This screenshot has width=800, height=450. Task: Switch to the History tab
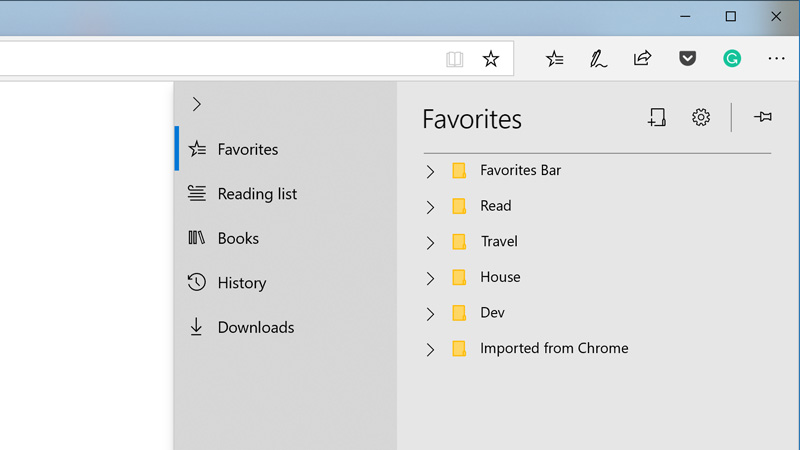click(x=241, y=283)
